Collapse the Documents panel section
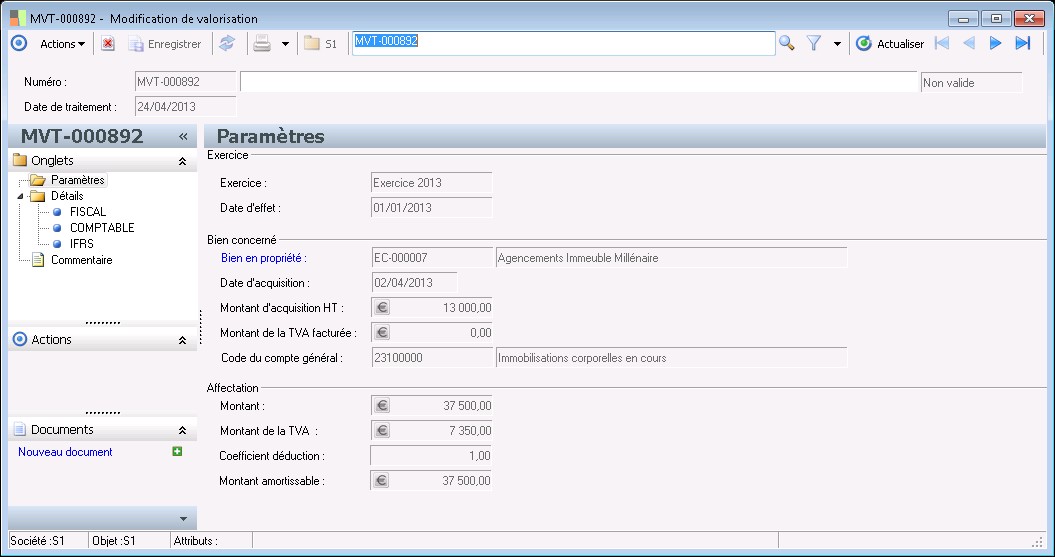This screenshot has width=1055, height=557. pos(182,430)
